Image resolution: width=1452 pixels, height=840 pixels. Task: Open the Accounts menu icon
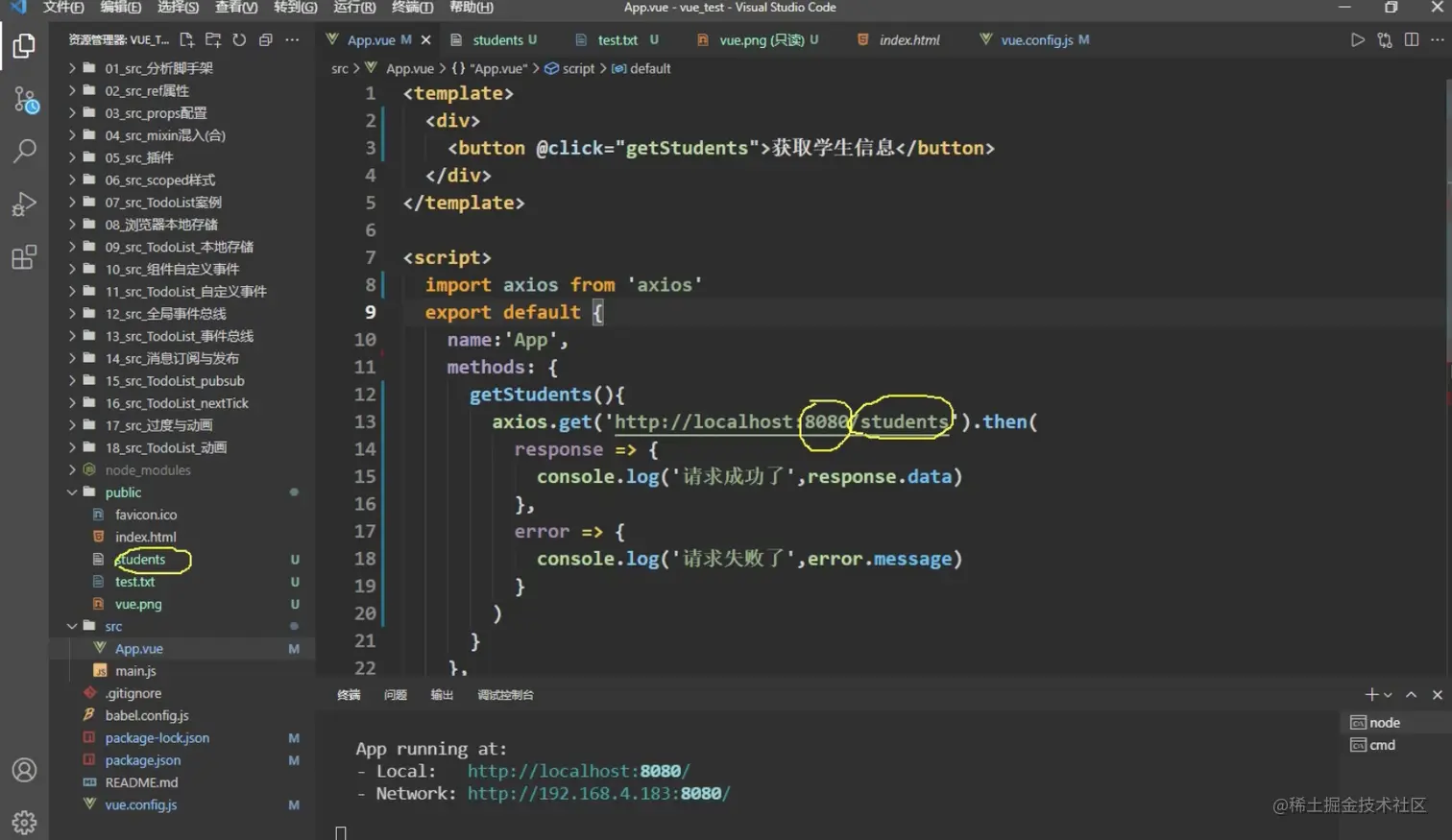pyautogui.click(x=24, y=770)
